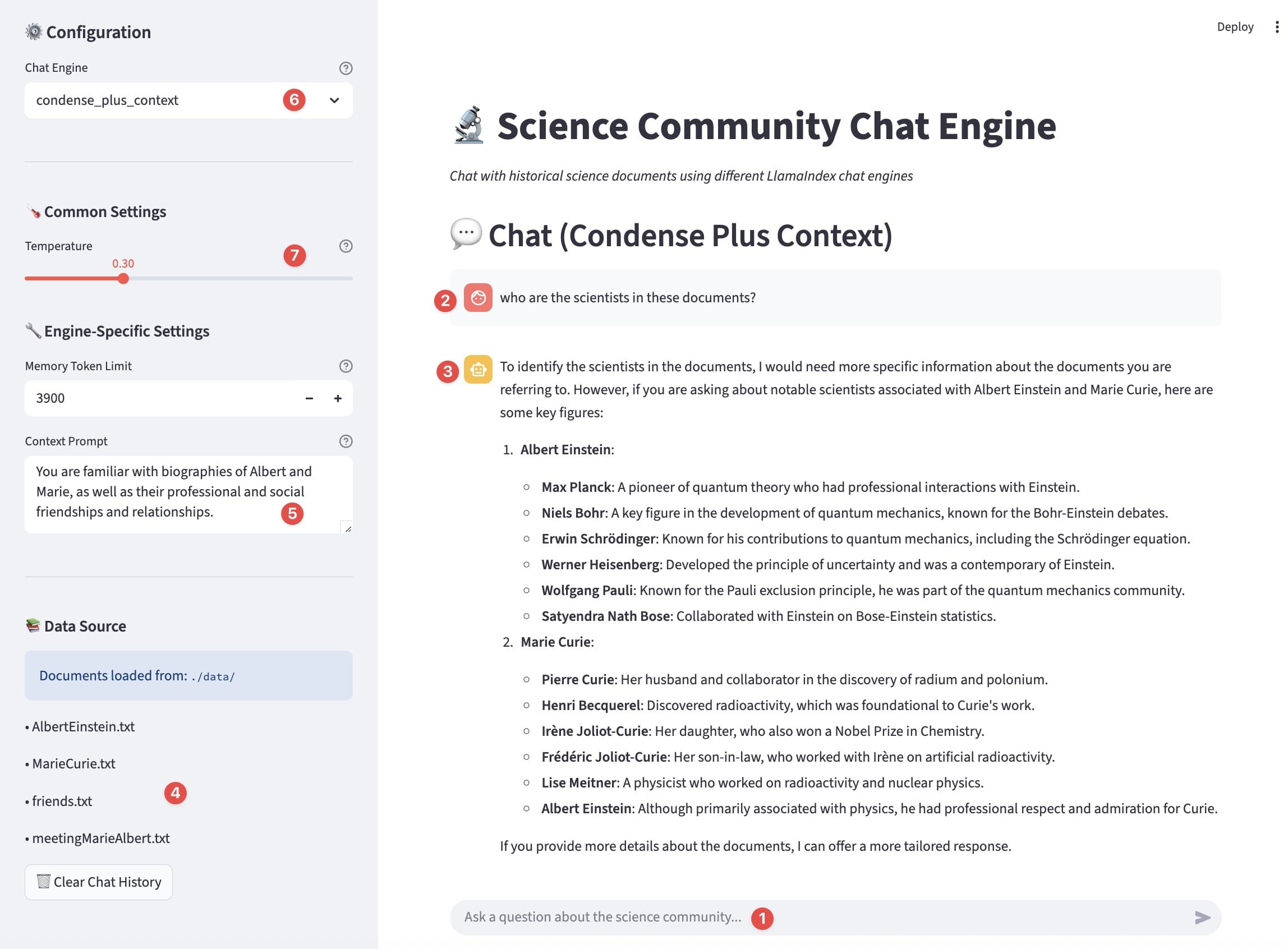This screenshot has width=1288, height=949.
Task: Click the Context Prompt resize handle
Action: 348,528
